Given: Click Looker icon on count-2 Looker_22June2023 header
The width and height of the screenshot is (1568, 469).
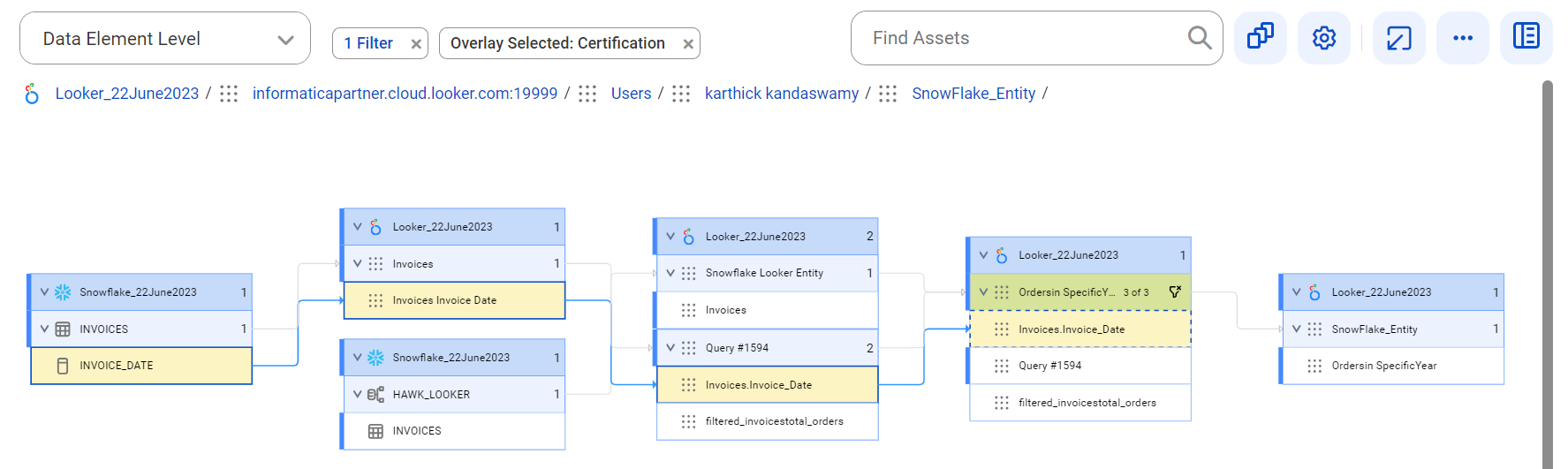Looking at the screenshot, I should point(689,237).
